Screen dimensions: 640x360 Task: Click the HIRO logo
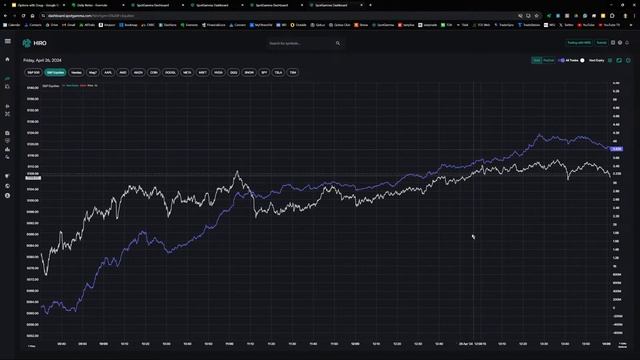point(34,43)
